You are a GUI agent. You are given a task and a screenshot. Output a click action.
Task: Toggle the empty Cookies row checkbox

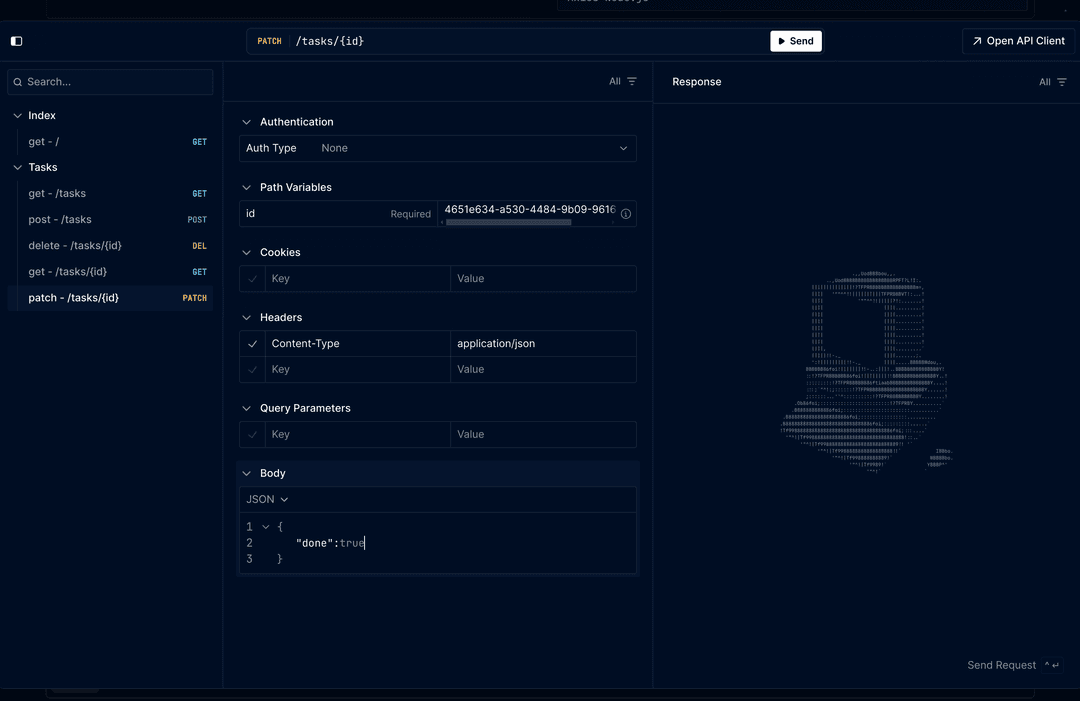[252, 279]
